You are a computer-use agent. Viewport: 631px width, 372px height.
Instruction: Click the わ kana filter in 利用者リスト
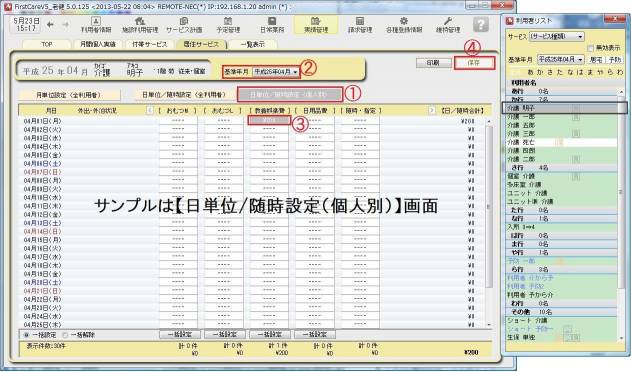pyautogui.click(x=620, y=72)
